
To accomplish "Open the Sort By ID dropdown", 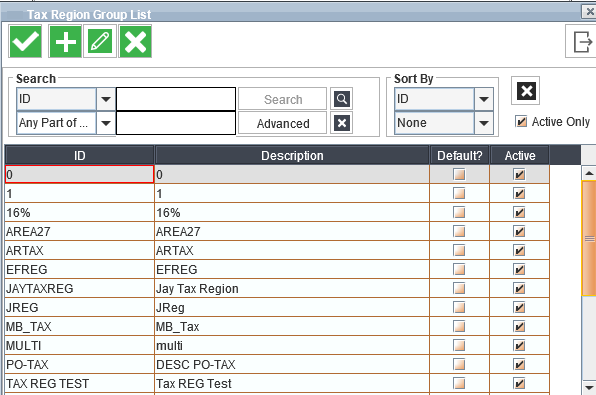I will pyautogui.click(x=483, y=99).
